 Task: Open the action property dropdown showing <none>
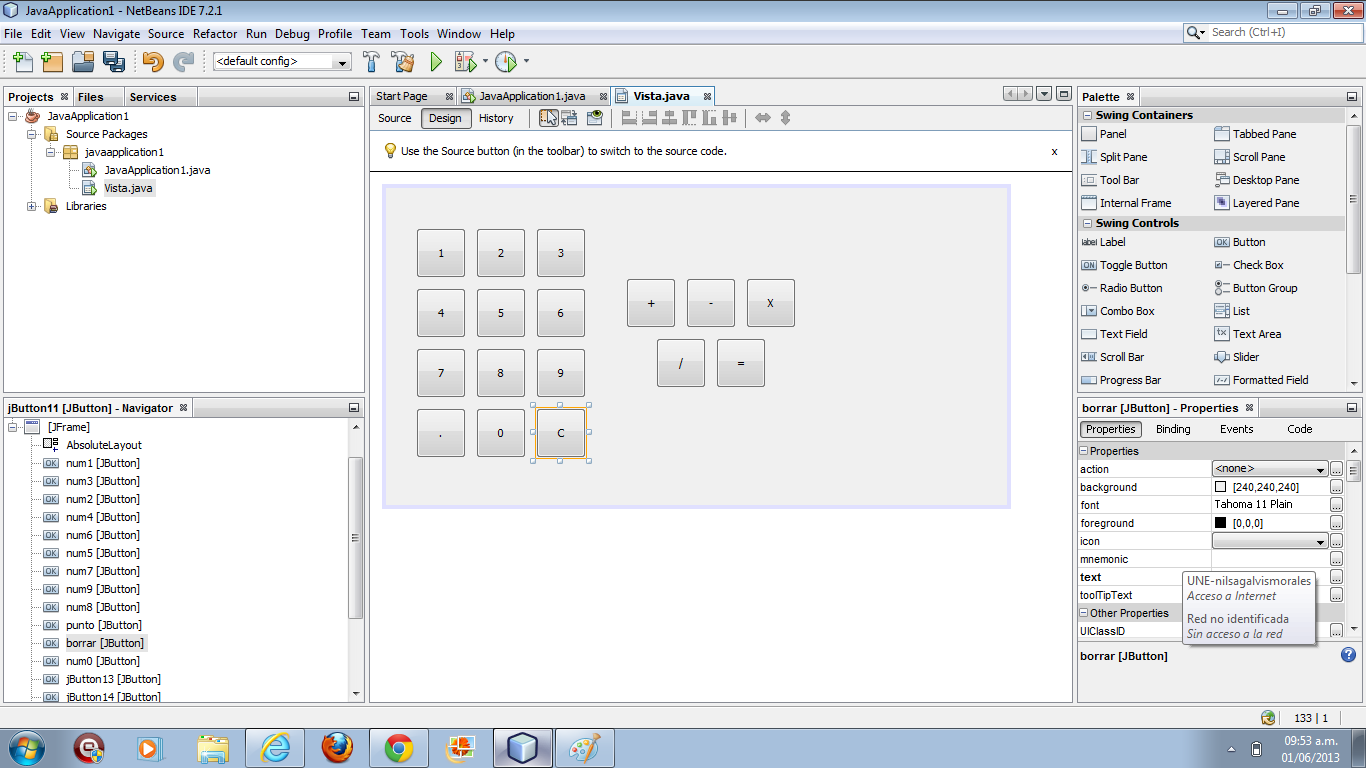pyautogui.click(x=1268, y=468)
